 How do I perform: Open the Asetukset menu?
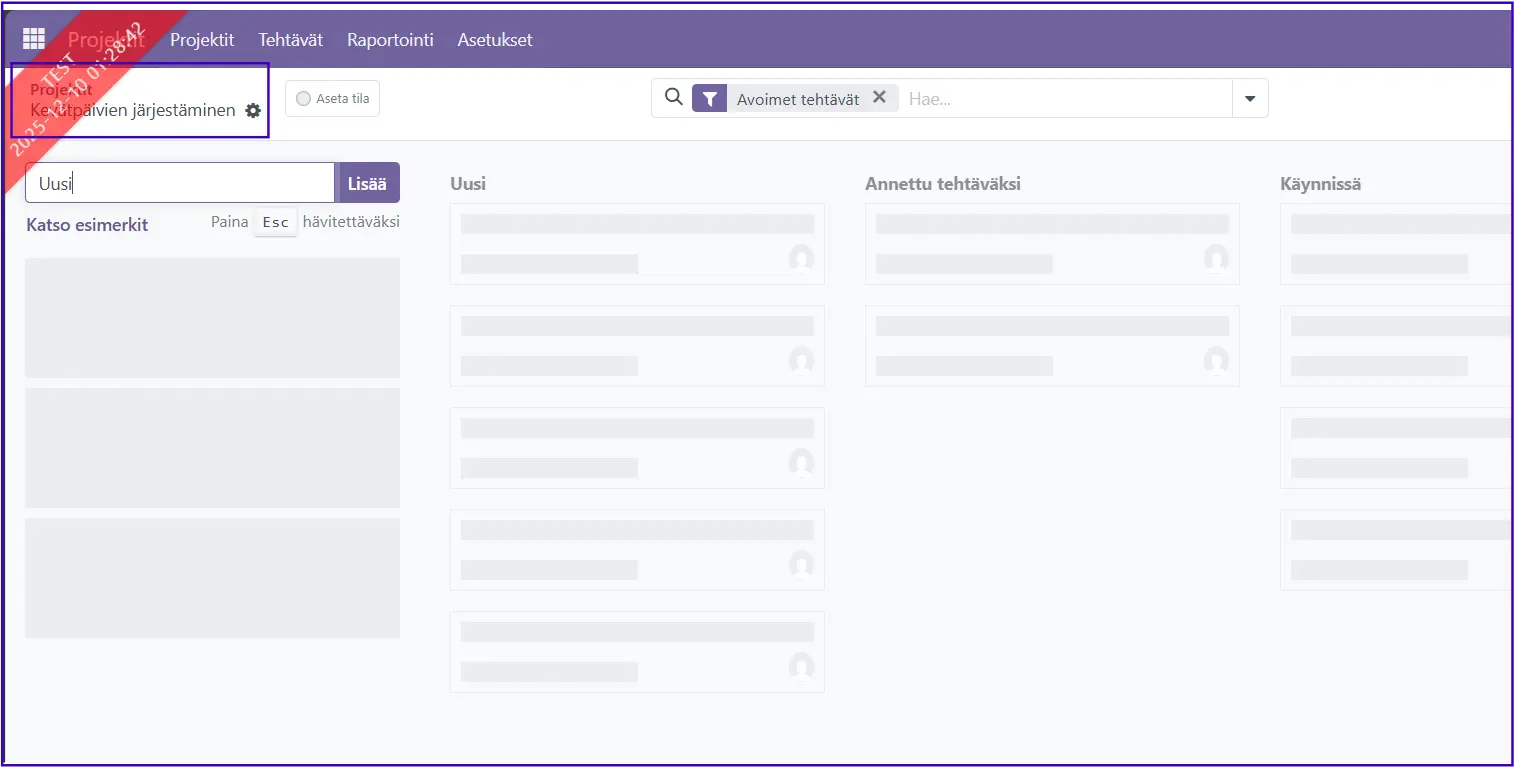coord(495,40)
